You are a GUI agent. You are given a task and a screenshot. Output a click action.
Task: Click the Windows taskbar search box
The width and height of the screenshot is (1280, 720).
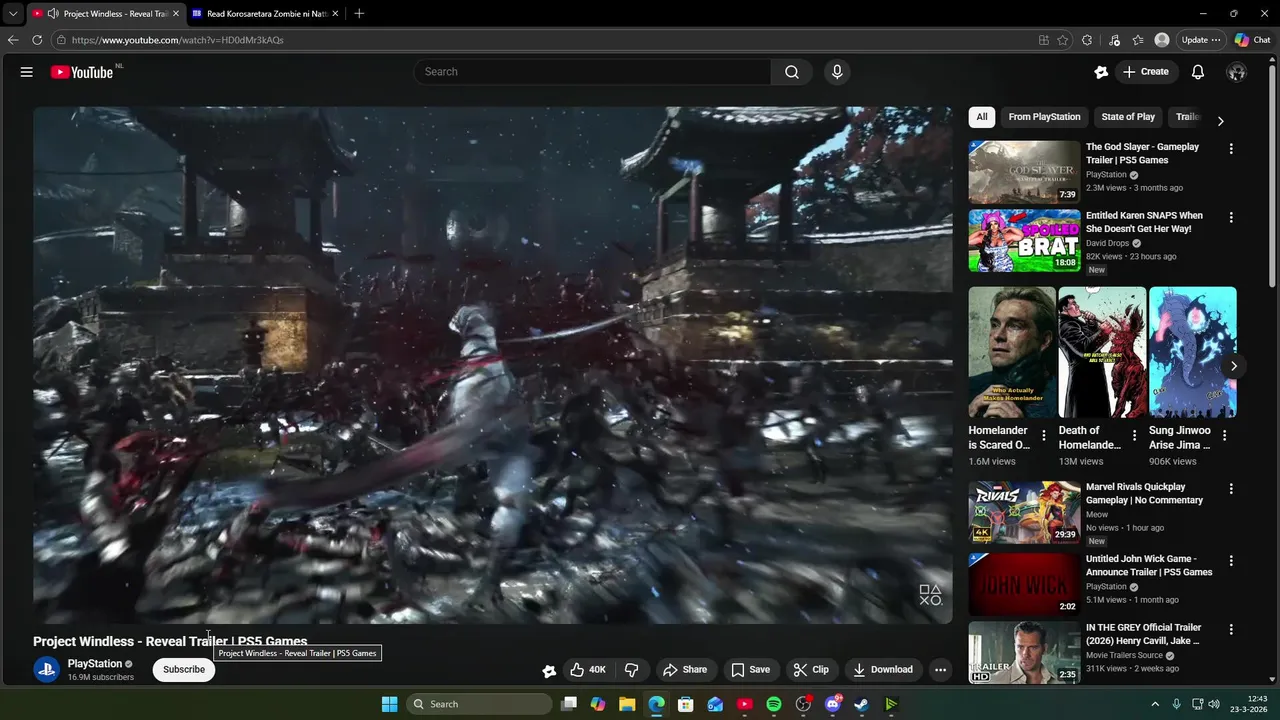coord(480,704)
